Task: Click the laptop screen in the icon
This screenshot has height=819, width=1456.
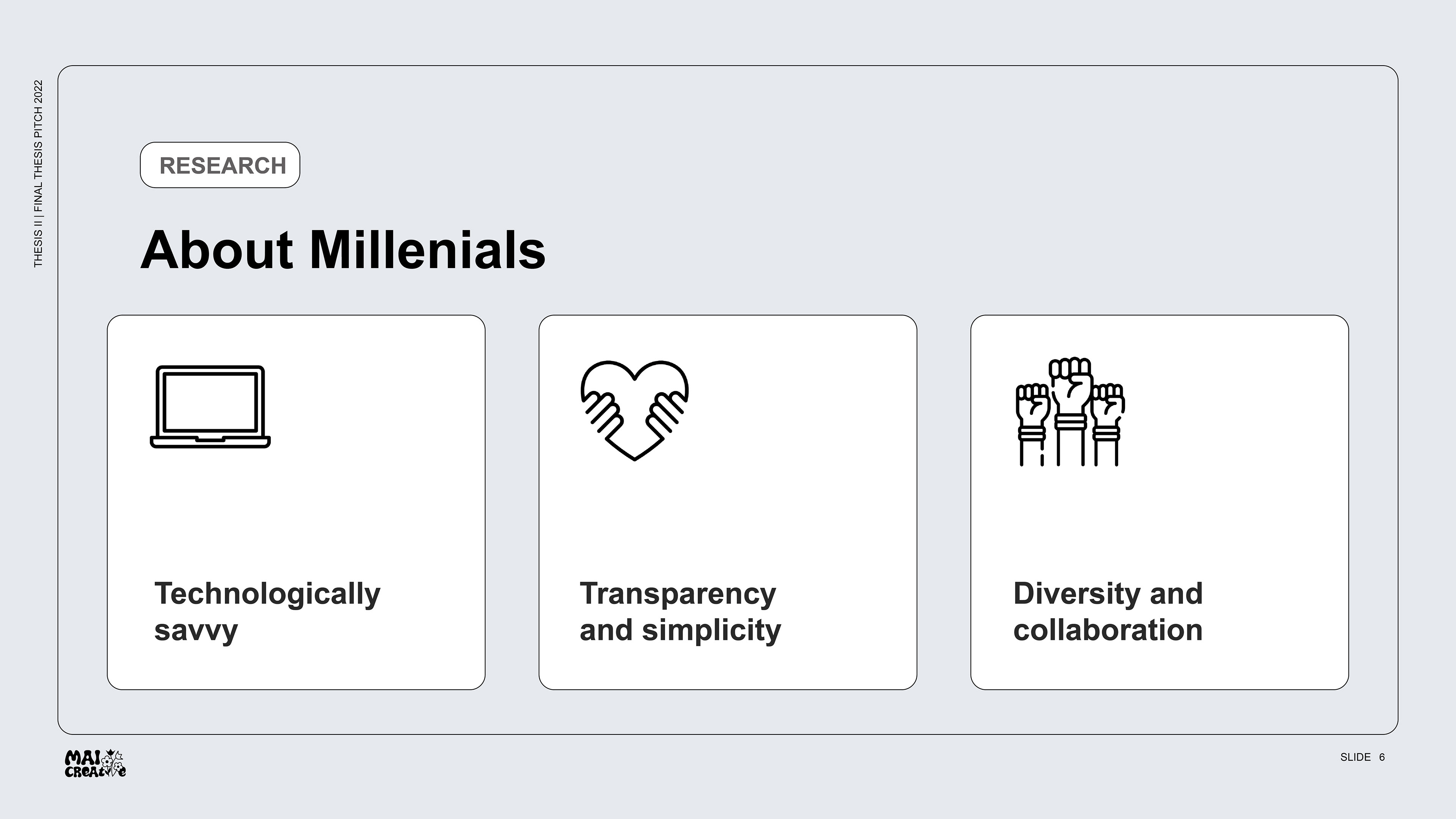Action: [x=210, y=402]
